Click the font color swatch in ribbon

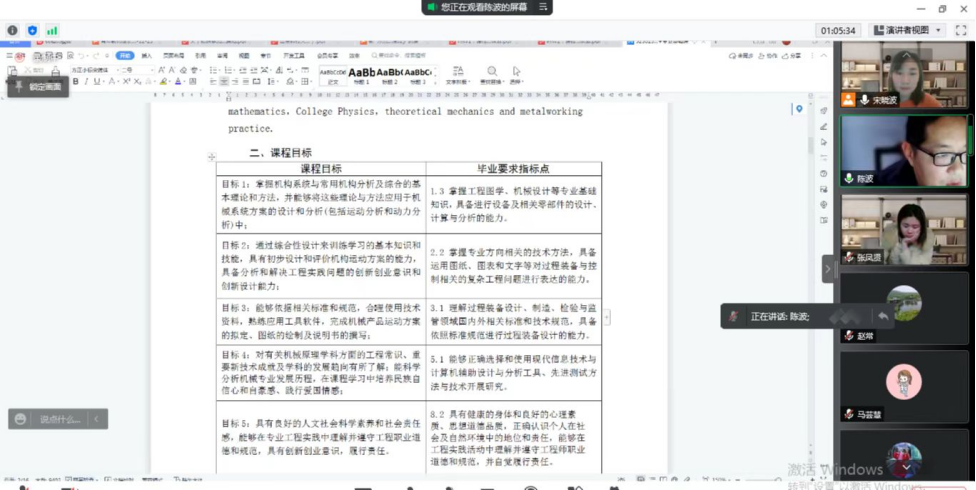pyautogui.click(x=178, y=82)
